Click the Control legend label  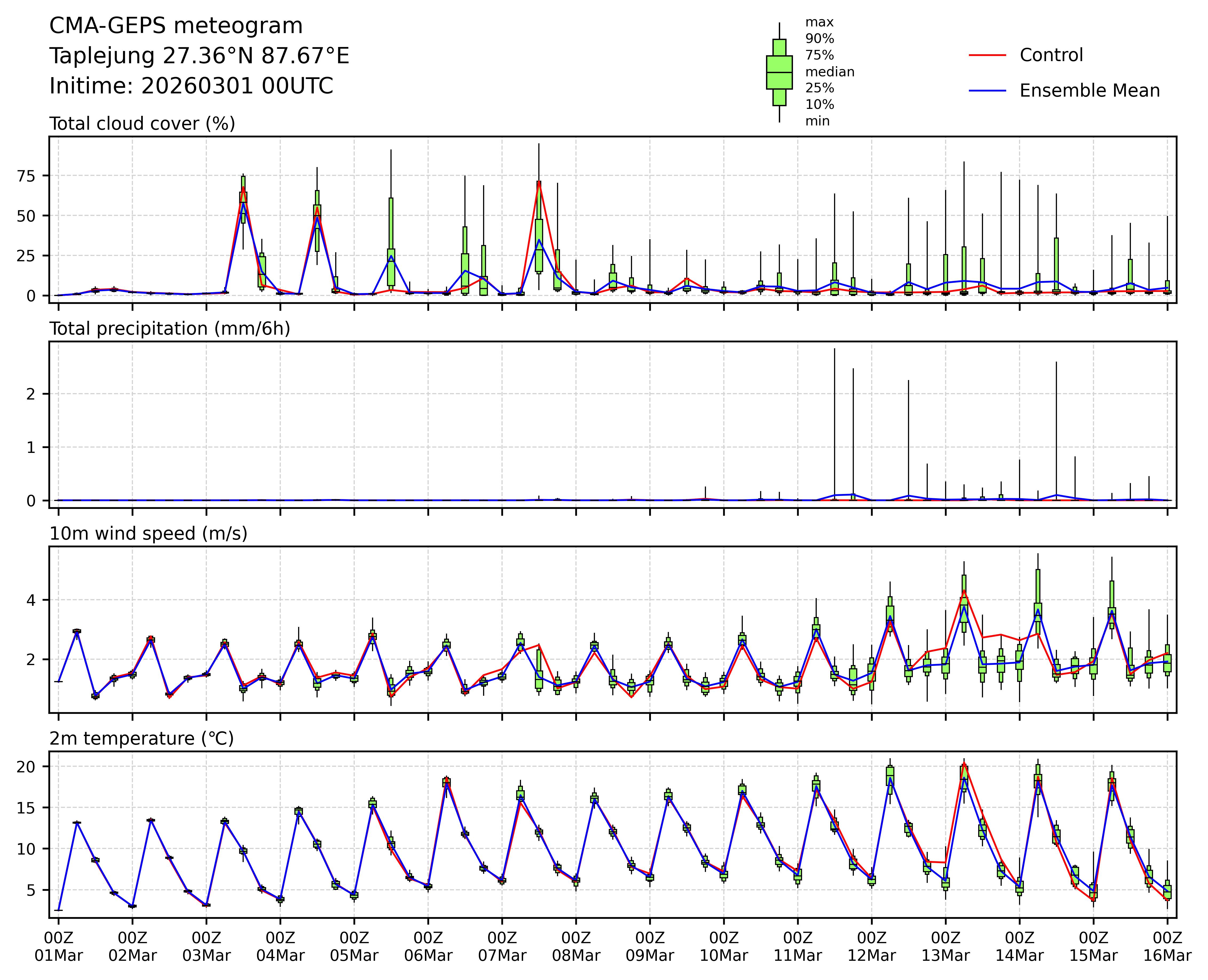pyautogui.click(x=1051, y=55)
